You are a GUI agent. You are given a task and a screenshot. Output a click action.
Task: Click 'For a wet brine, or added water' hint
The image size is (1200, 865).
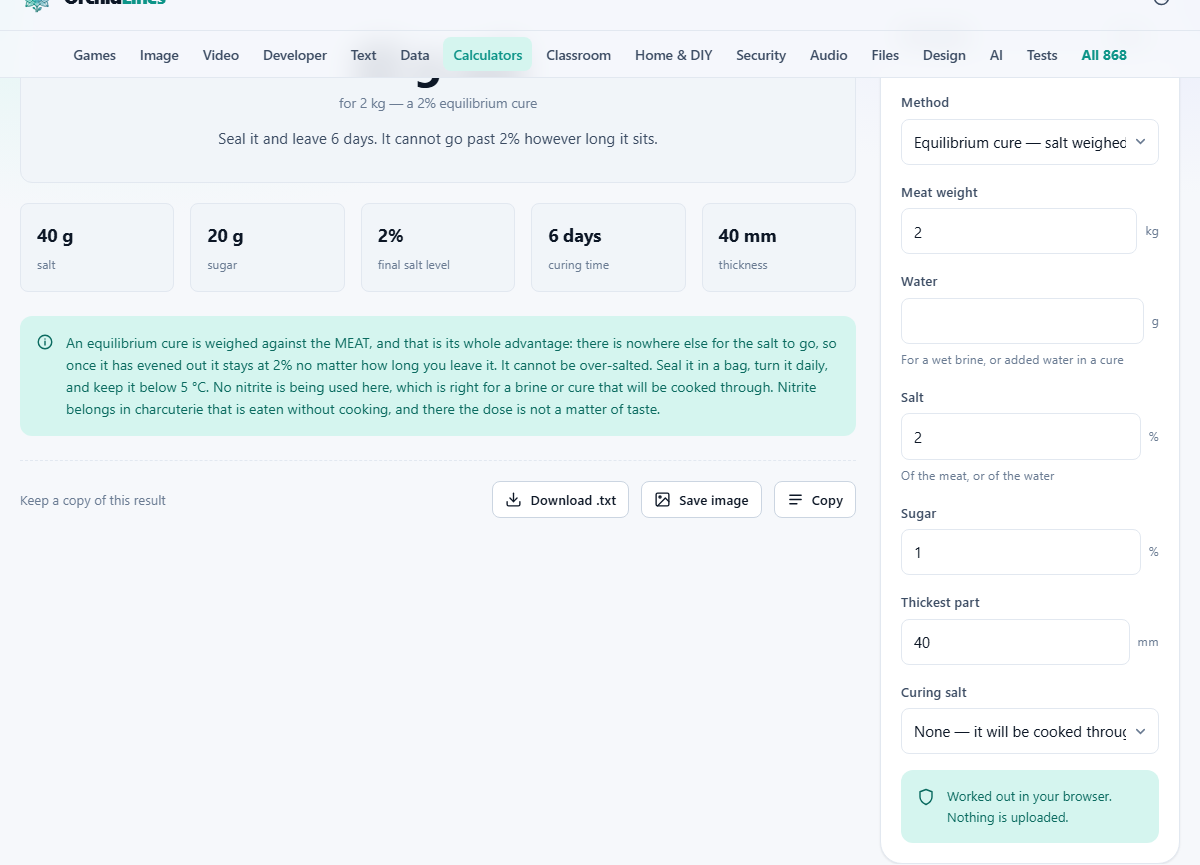point(1012,360)
